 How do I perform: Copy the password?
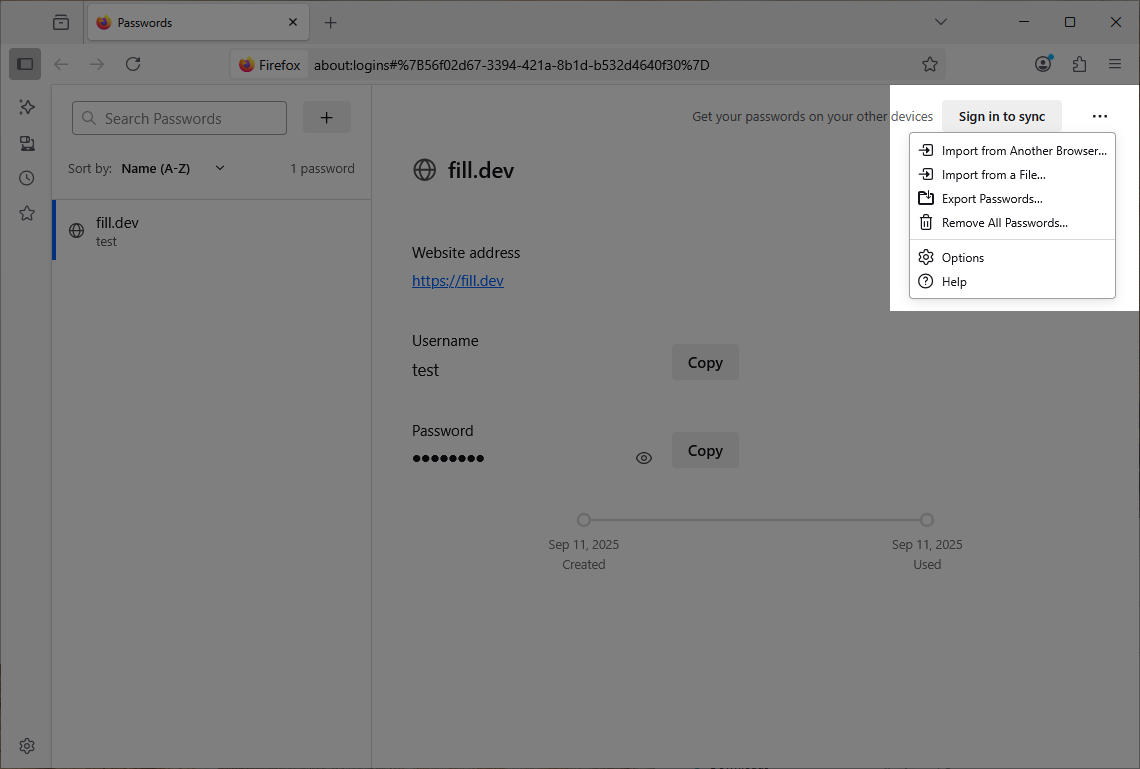pos(705,450)
